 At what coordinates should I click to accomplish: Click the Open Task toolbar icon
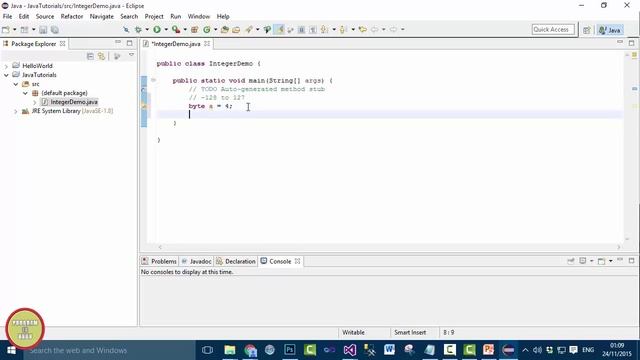coord(236,30)
